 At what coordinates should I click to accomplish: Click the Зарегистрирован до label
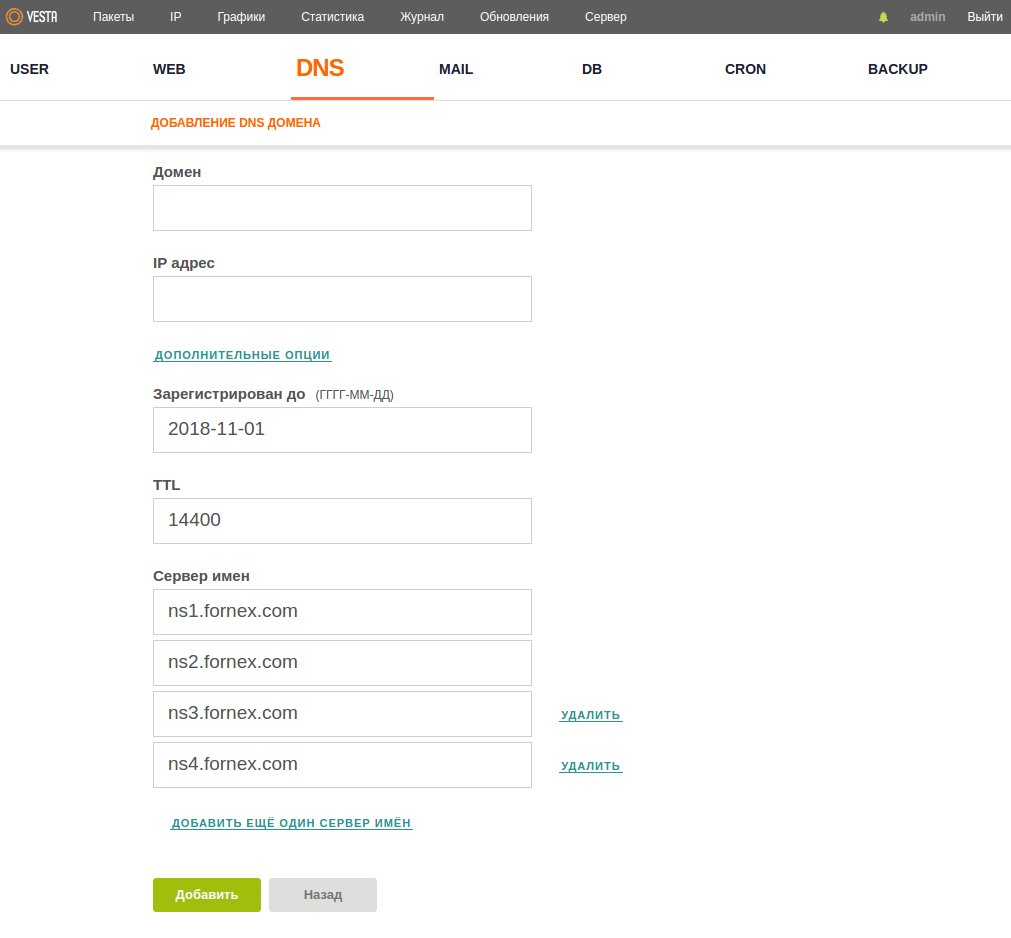pos(229,394)
